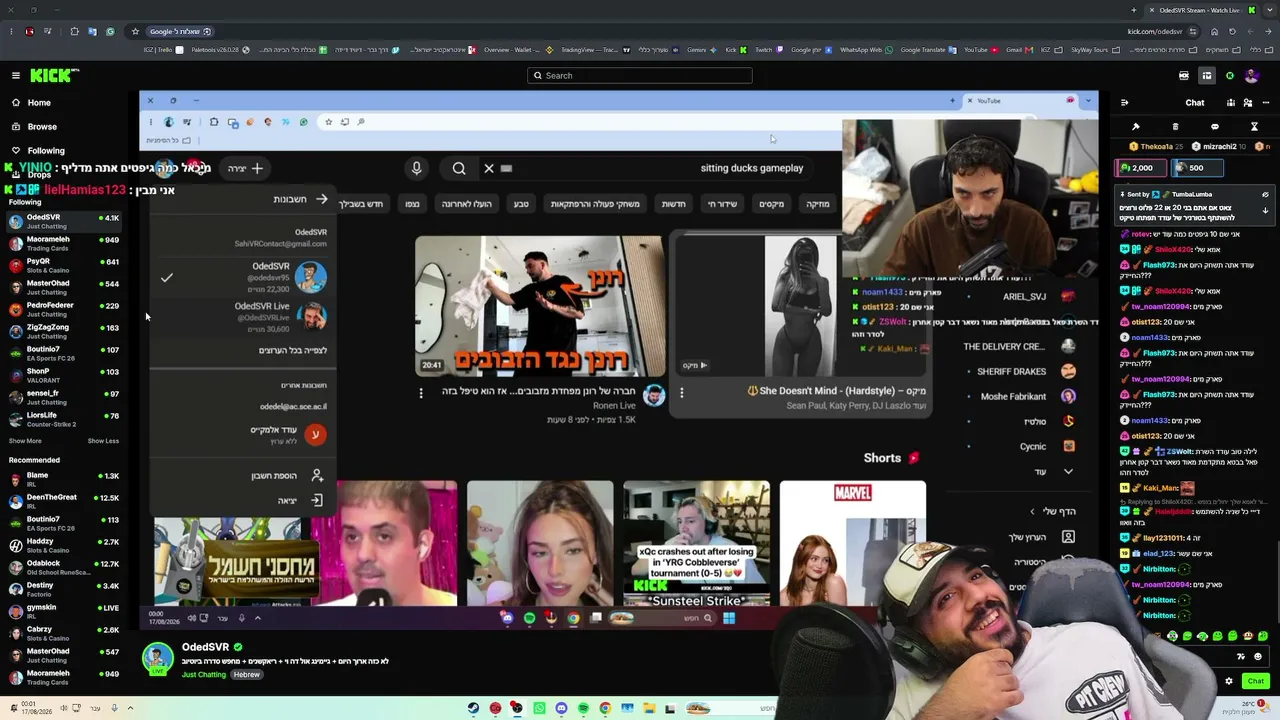
Task: Click the kick.com/odedsvr browser address bar
Action: point(1155,31)
